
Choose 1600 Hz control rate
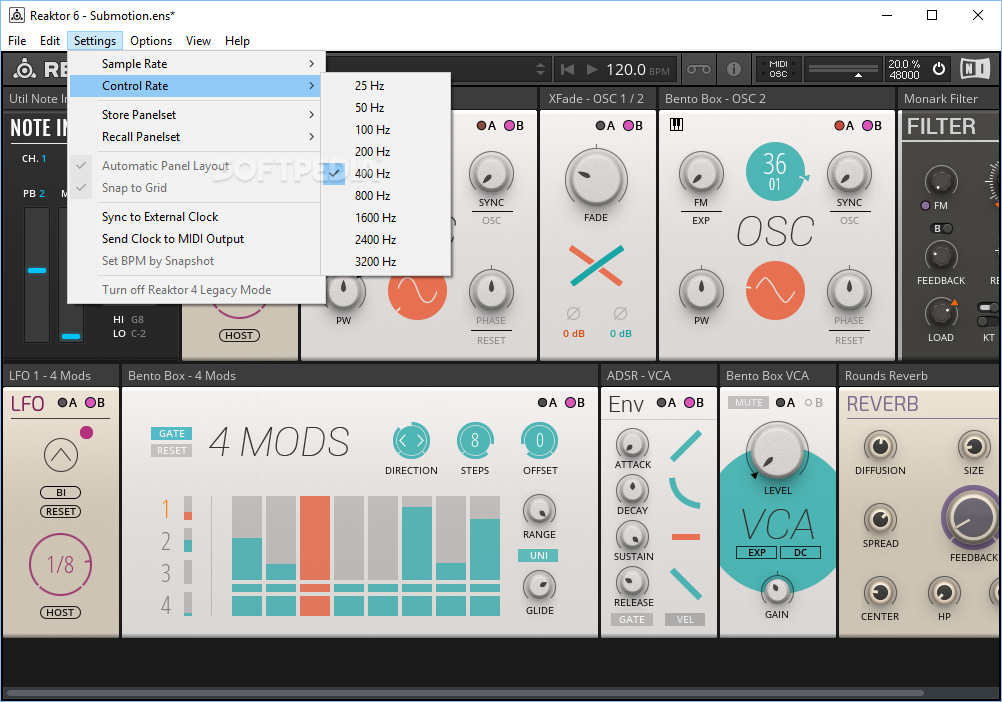click(387, 218)
